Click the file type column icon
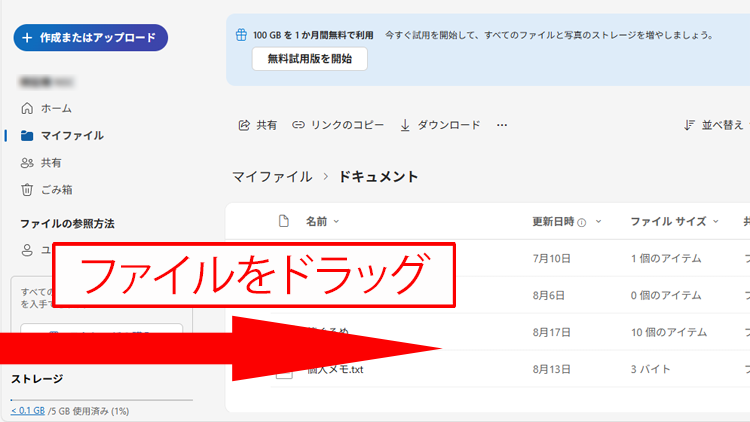Image resolution: width=750 pixels, height=422 pixels. pyautogui.click(x=284, y=221)
